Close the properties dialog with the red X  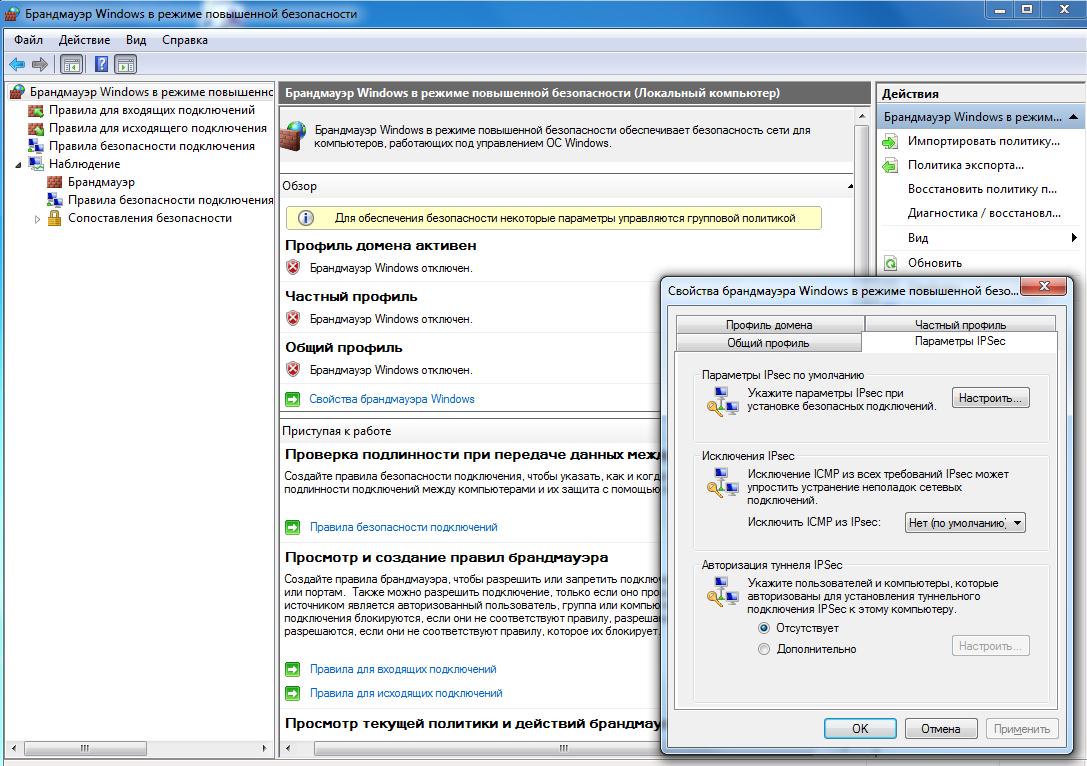(x=1045, y=286)
